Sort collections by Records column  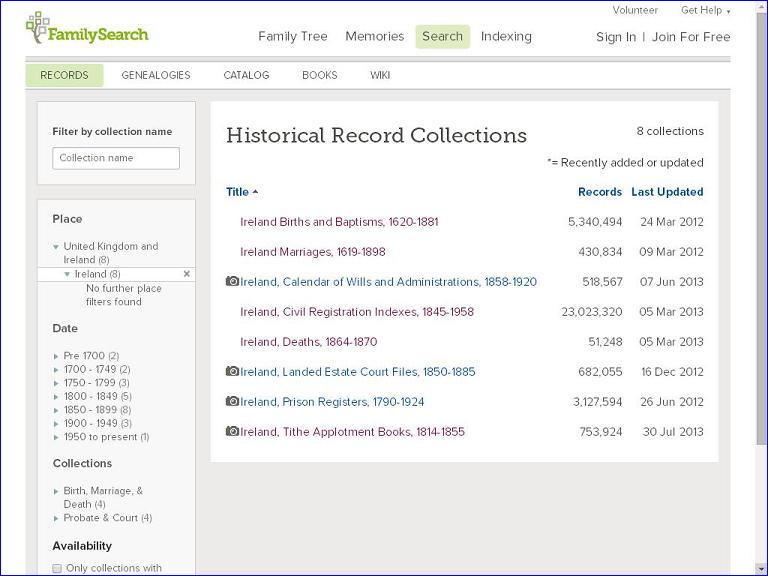(x=600, y=192)
